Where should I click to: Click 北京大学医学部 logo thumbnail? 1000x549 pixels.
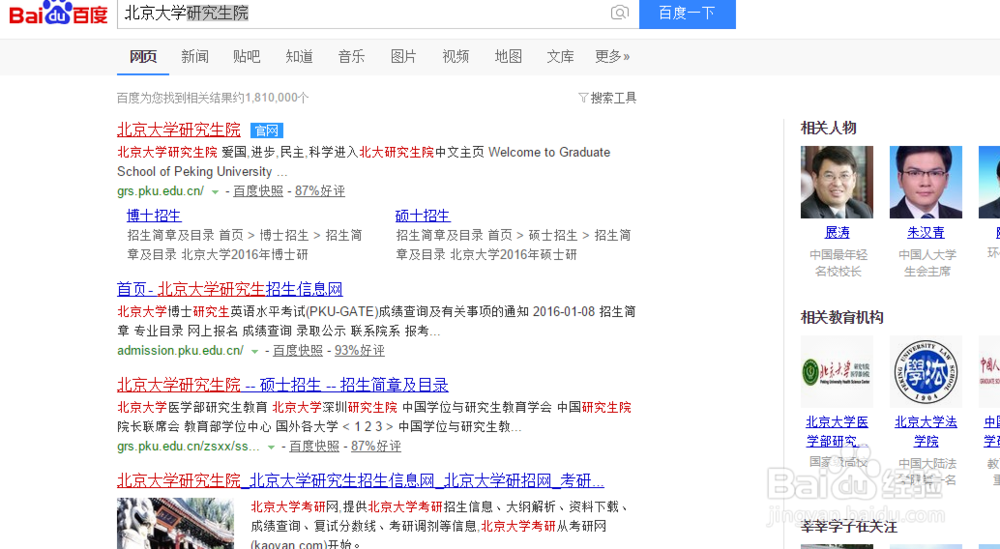[837, 371]
